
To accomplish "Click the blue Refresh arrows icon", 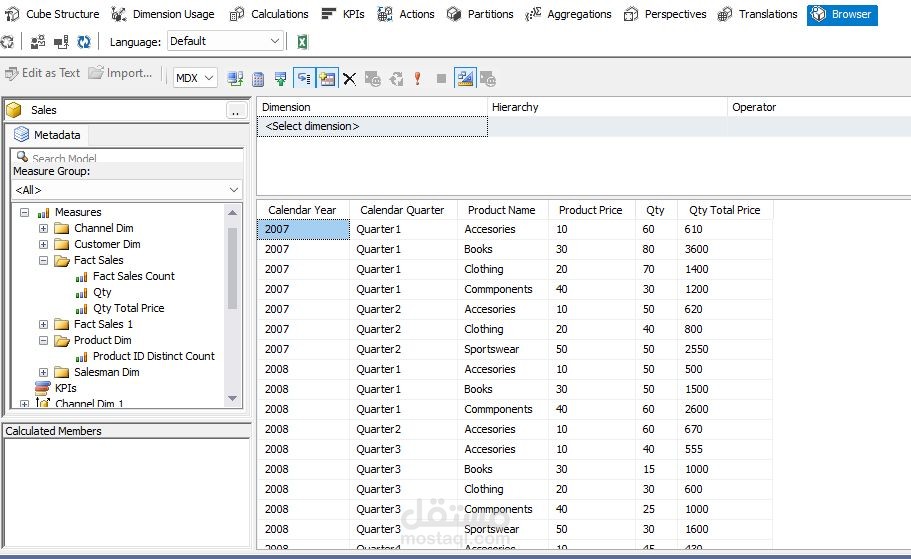I will tap(84, 42).
